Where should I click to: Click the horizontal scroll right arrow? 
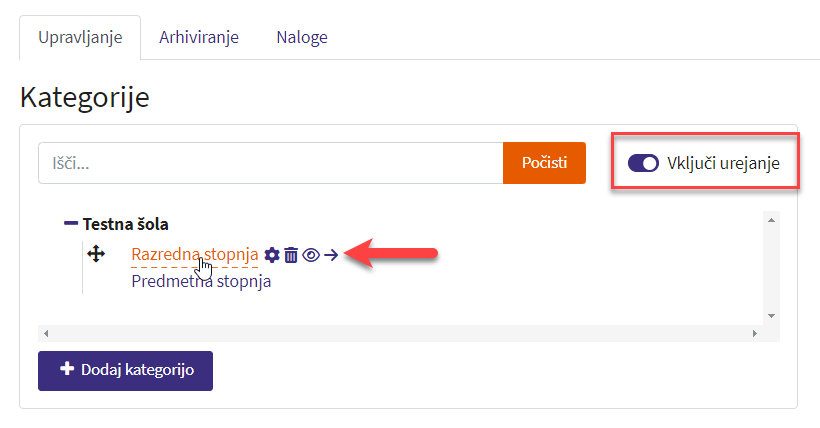(755, 332)
